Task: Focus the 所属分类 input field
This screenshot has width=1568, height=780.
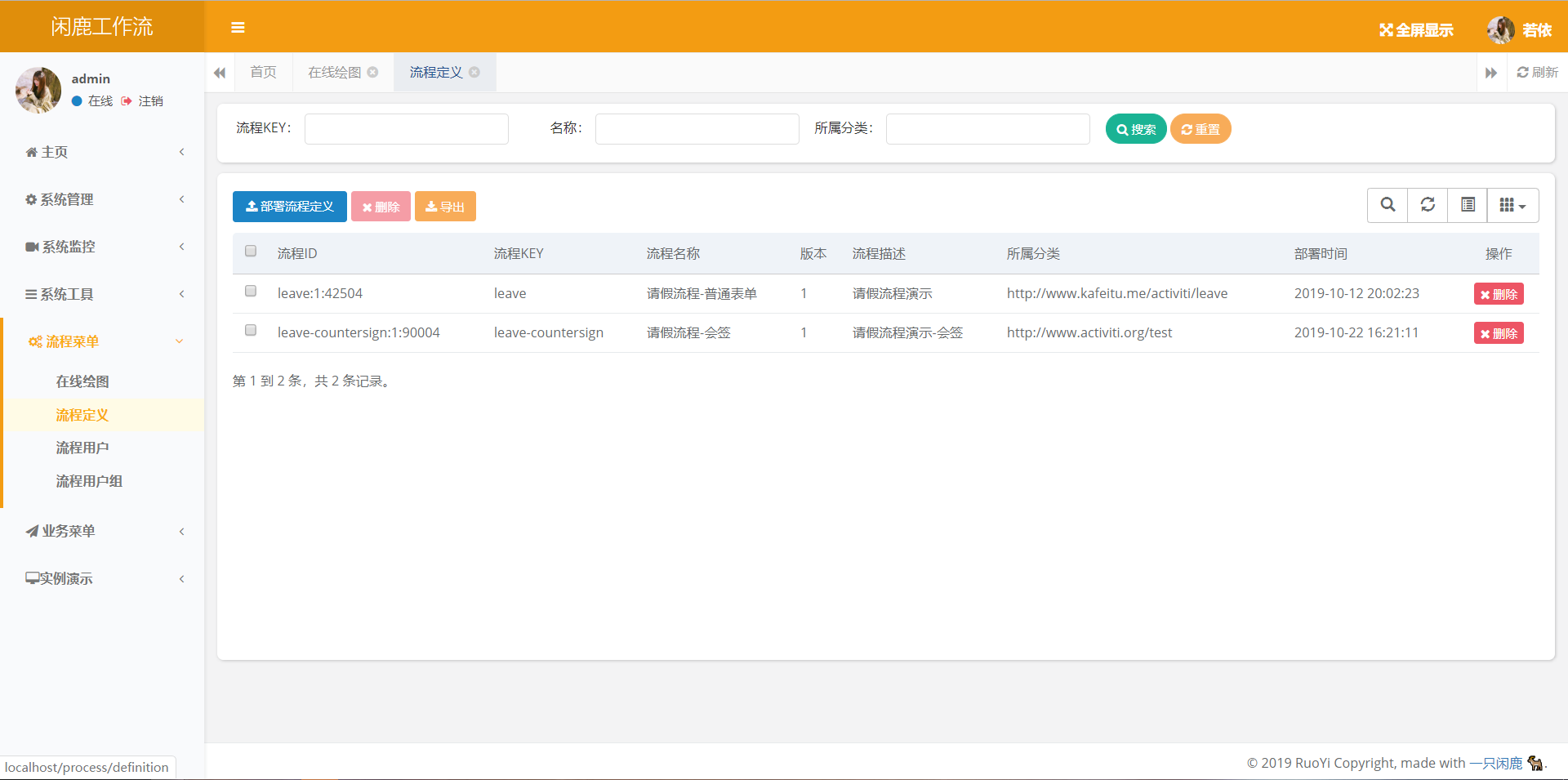Action: tap(988, 129)
